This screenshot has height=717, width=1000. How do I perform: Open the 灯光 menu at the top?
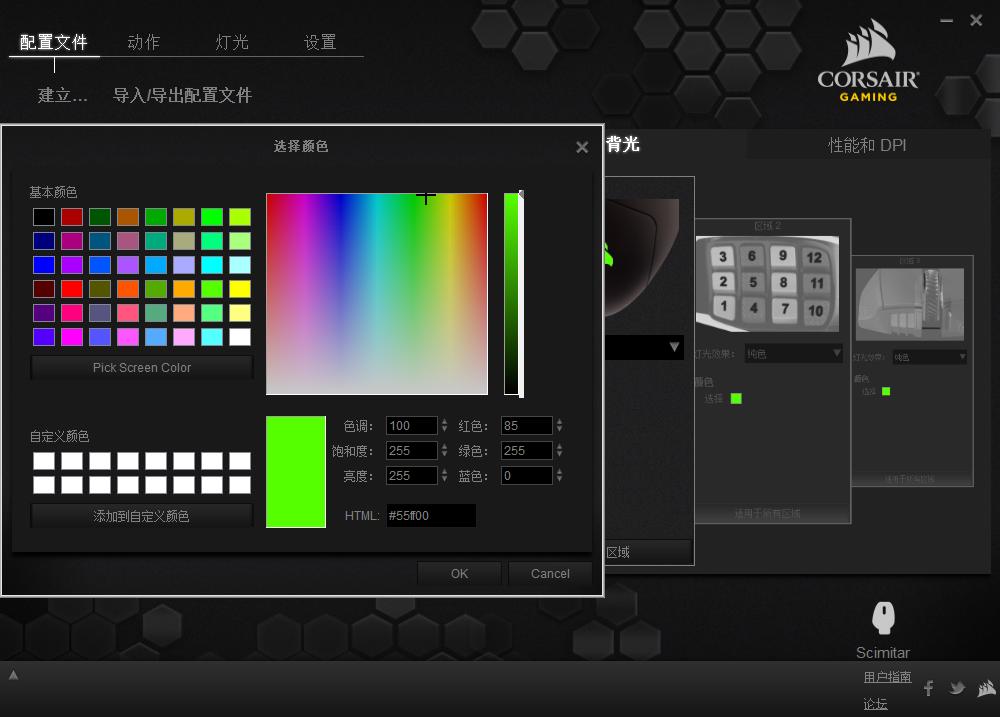(231, 42)
